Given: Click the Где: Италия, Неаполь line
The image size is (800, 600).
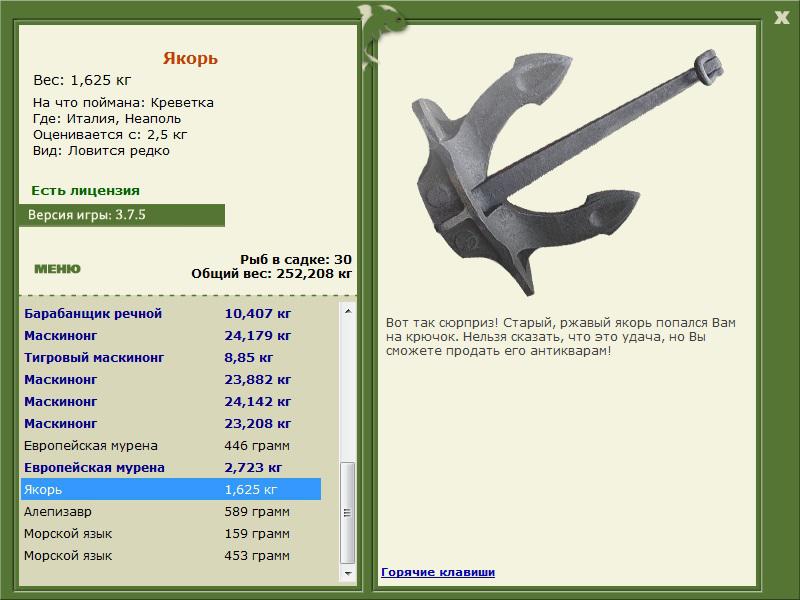Looking at the screenshot, I should click(107, 118).
